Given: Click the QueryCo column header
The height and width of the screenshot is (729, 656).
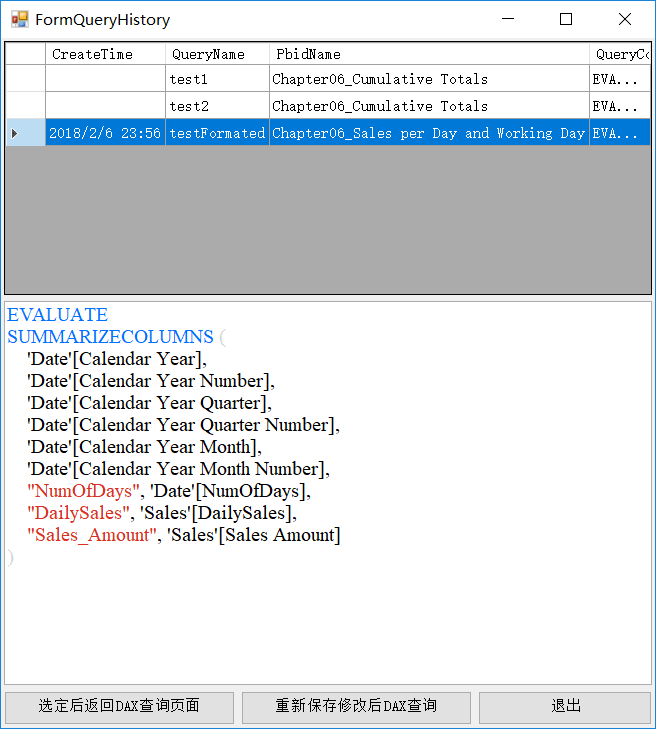Looking at the screenshot, I should click(620, 54).
